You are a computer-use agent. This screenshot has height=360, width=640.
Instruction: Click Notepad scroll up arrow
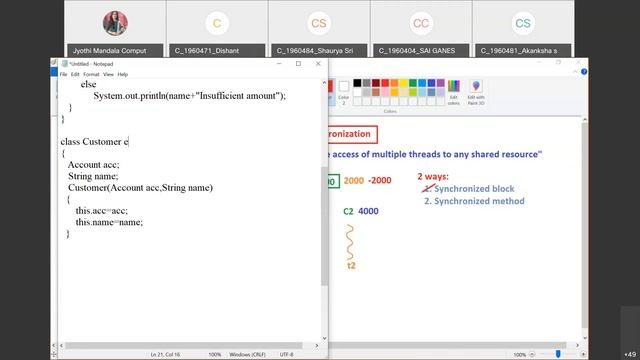[324, 83]
